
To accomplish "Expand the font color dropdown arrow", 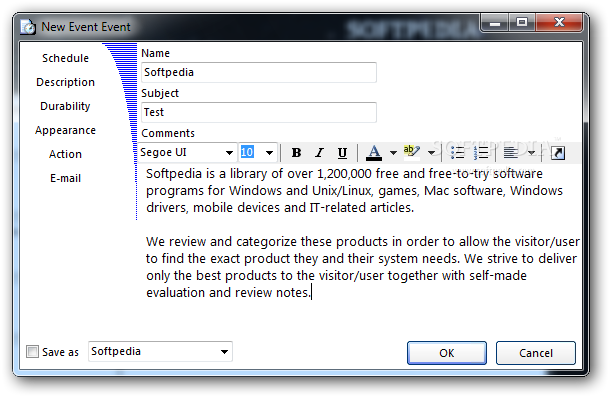I will [393, 153].
